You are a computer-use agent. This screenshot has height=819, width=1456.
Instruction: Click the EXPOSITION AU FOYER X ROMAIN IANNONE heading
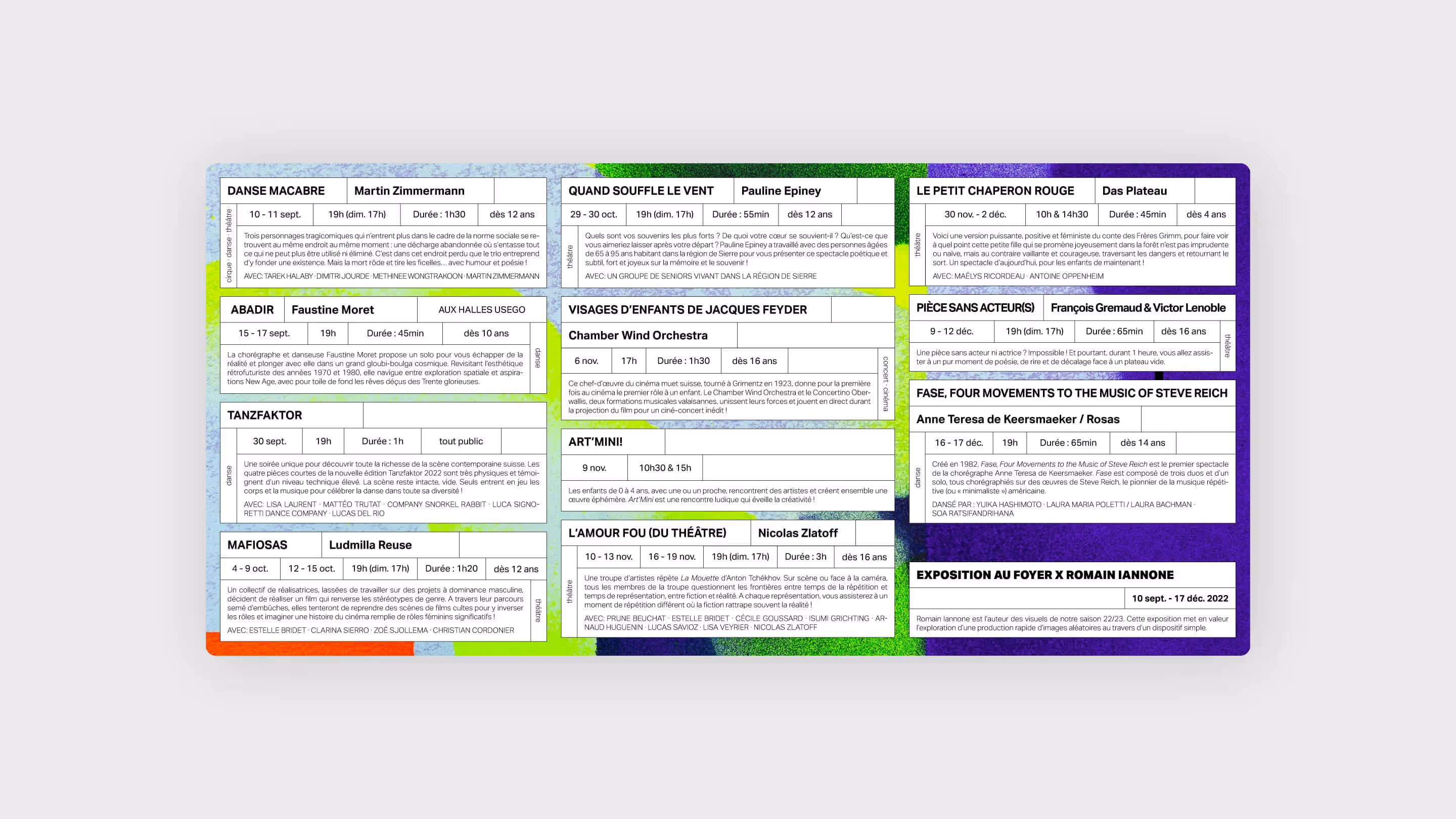(1045, 575)
